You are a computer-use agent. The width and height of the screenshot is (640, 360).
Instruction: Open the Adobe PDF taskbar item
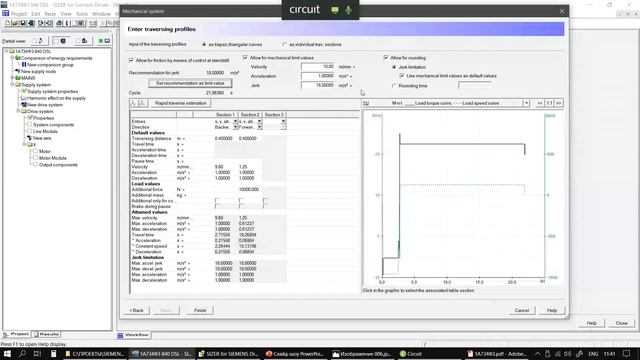pyautogui.click(x=497, y=353)
